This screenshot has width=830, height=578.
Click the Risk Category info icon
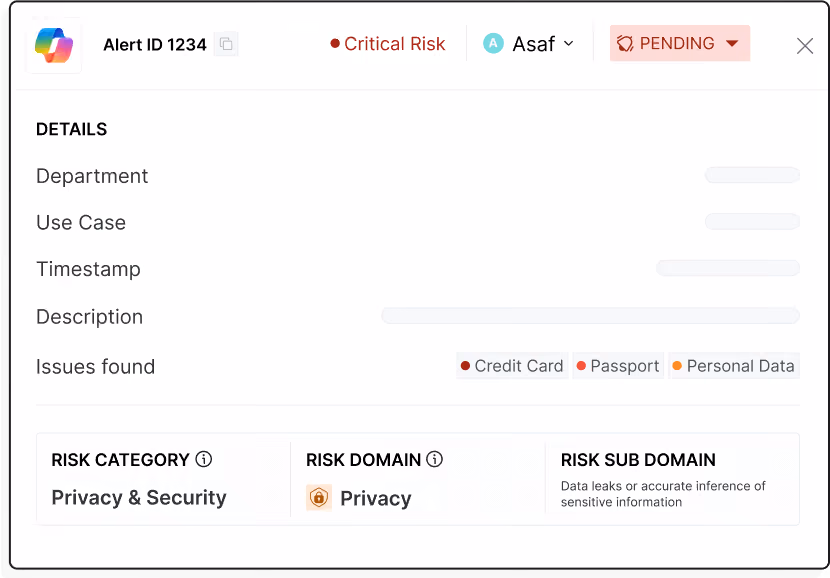tap(204, 459)
